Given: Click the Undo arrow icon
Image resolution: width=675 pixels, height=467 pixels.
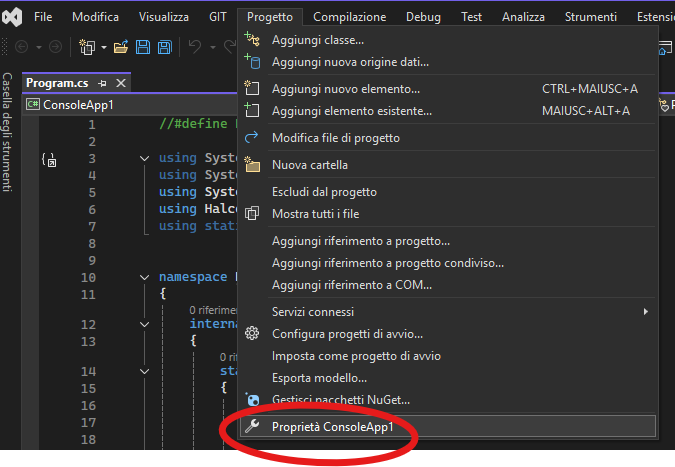Looking at the screenshot, I should click(195, 47).
